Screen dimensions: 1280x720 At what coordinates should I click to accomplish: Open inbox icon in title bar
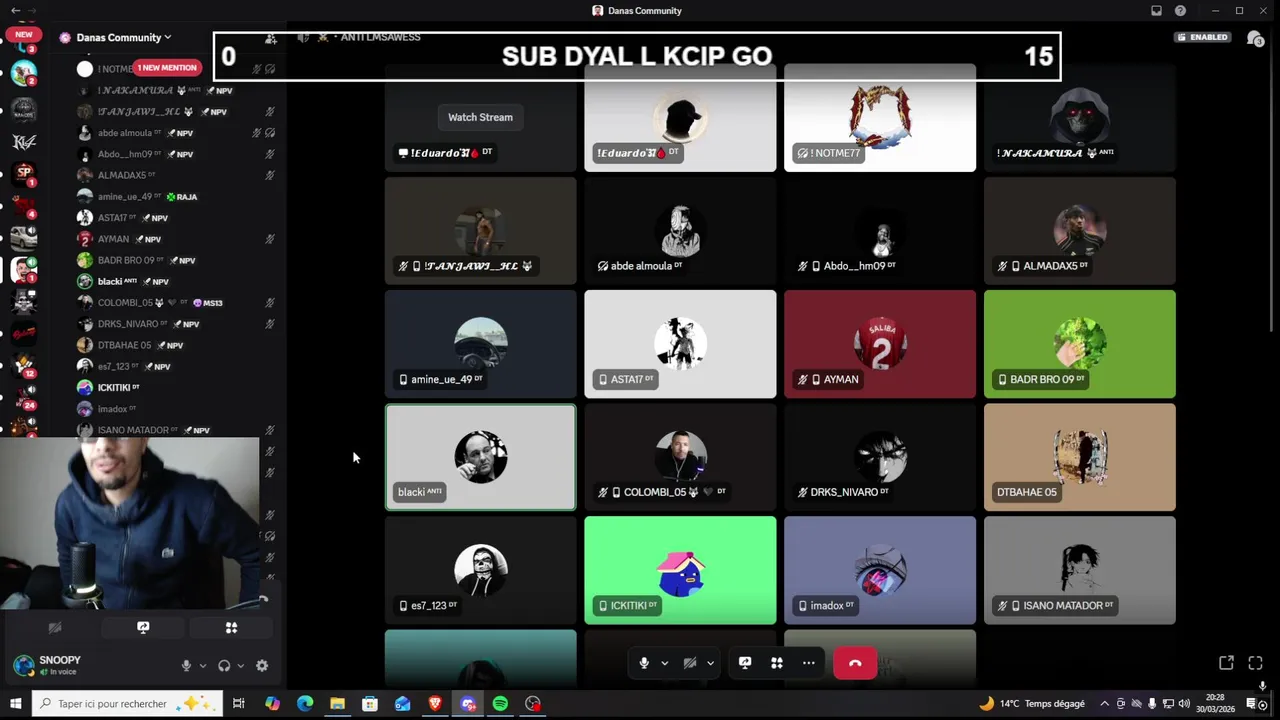click(1156, 10)
